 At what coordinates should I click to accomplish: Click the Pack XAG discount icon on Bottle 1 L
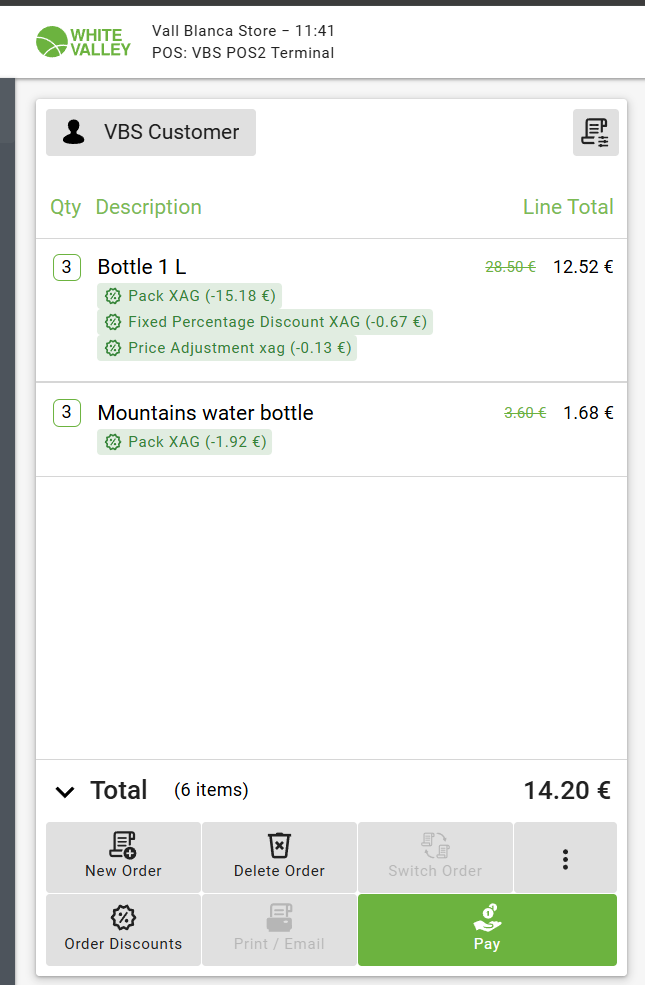[x=113, y=296]
